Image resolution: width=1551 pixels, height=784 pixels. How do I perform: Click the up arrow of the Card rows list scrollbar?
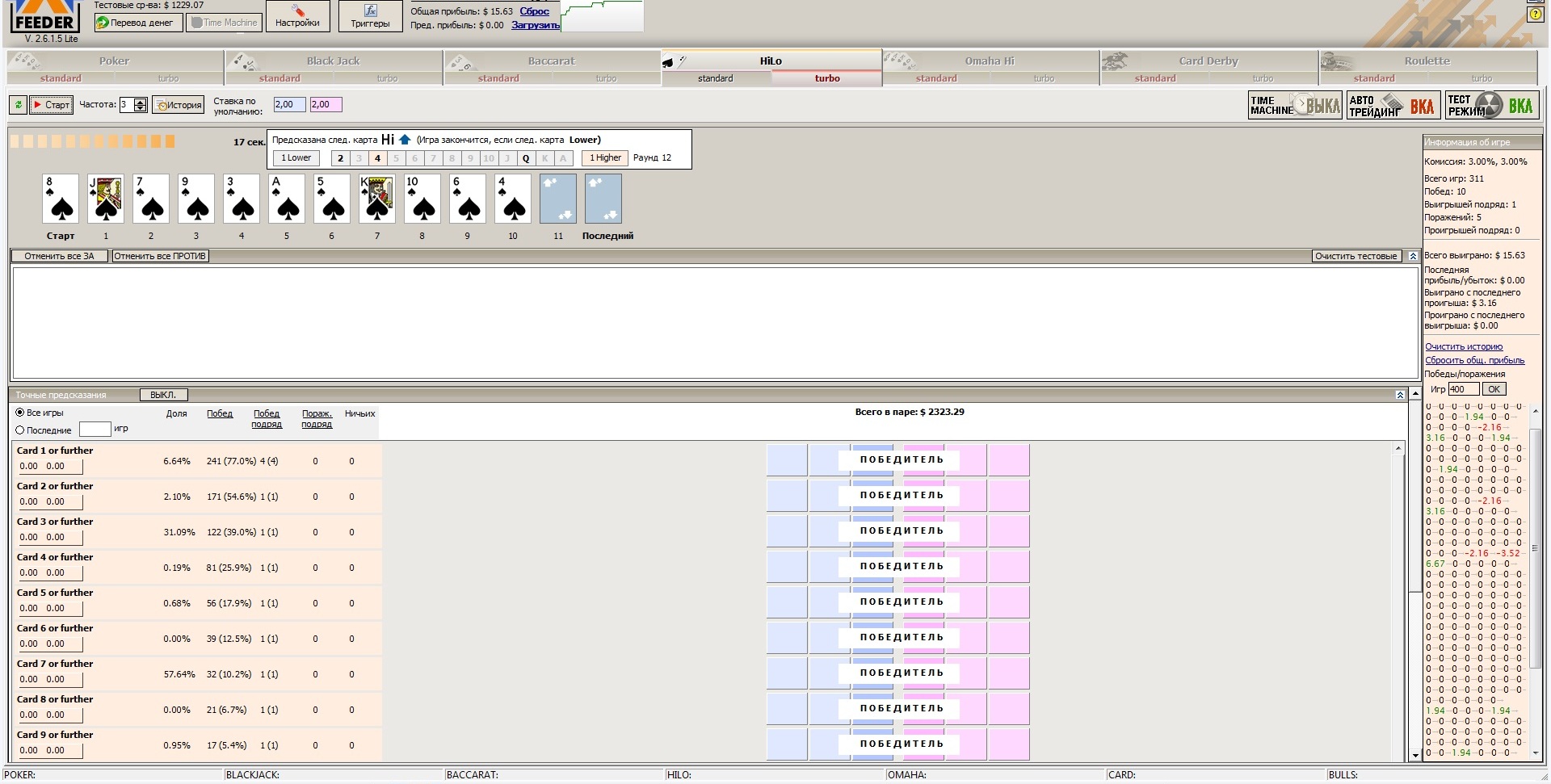click(x=1398, y=448)
